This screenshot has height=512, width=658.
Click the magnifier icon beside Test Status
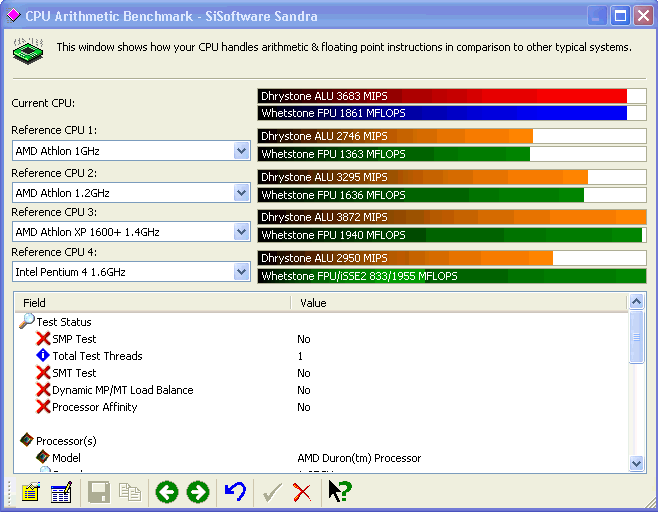click(x=27, y=321)
